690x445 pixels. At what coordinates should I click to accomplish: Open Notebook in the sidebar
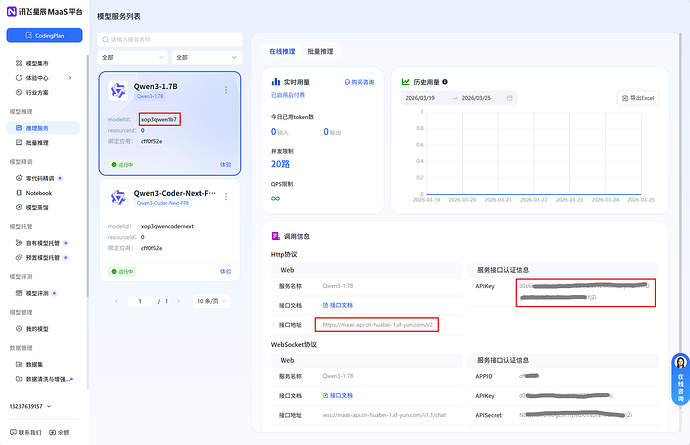(x=39, y=193)
